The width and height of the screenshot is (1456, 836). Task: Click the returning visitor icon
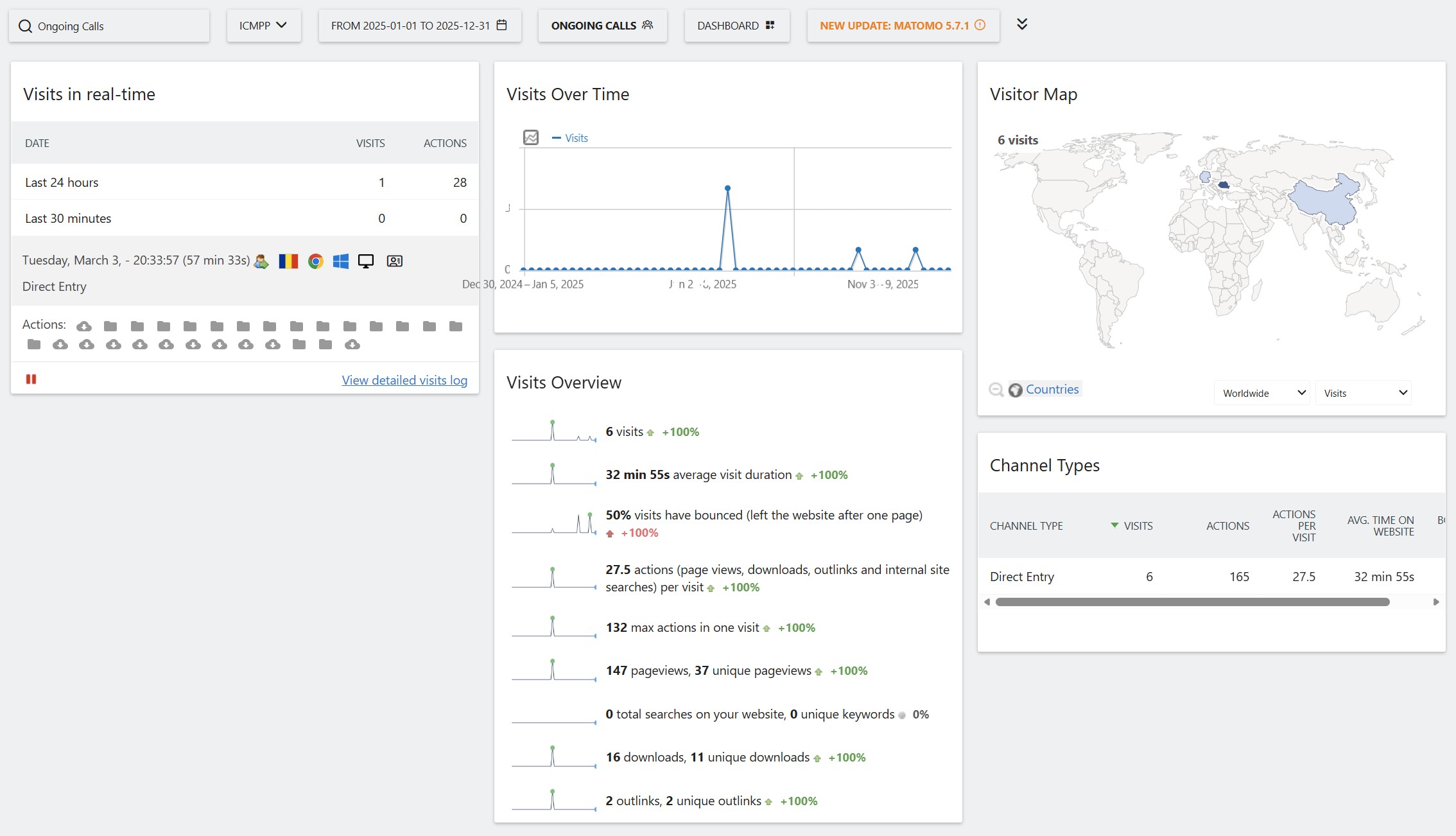[x=261, y=261]
